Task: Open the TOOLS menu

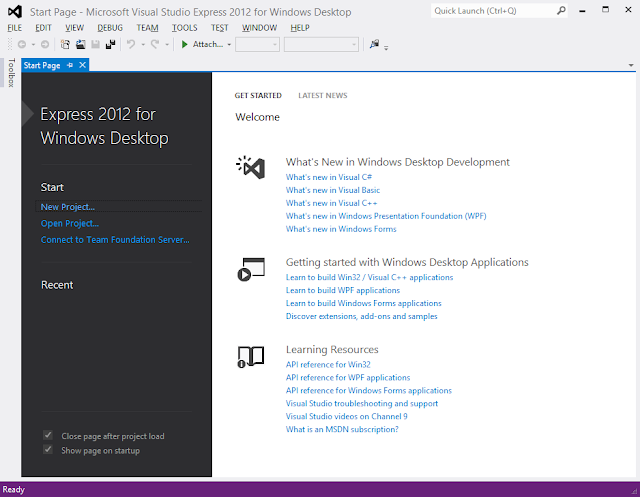Action: pos(184,28)
